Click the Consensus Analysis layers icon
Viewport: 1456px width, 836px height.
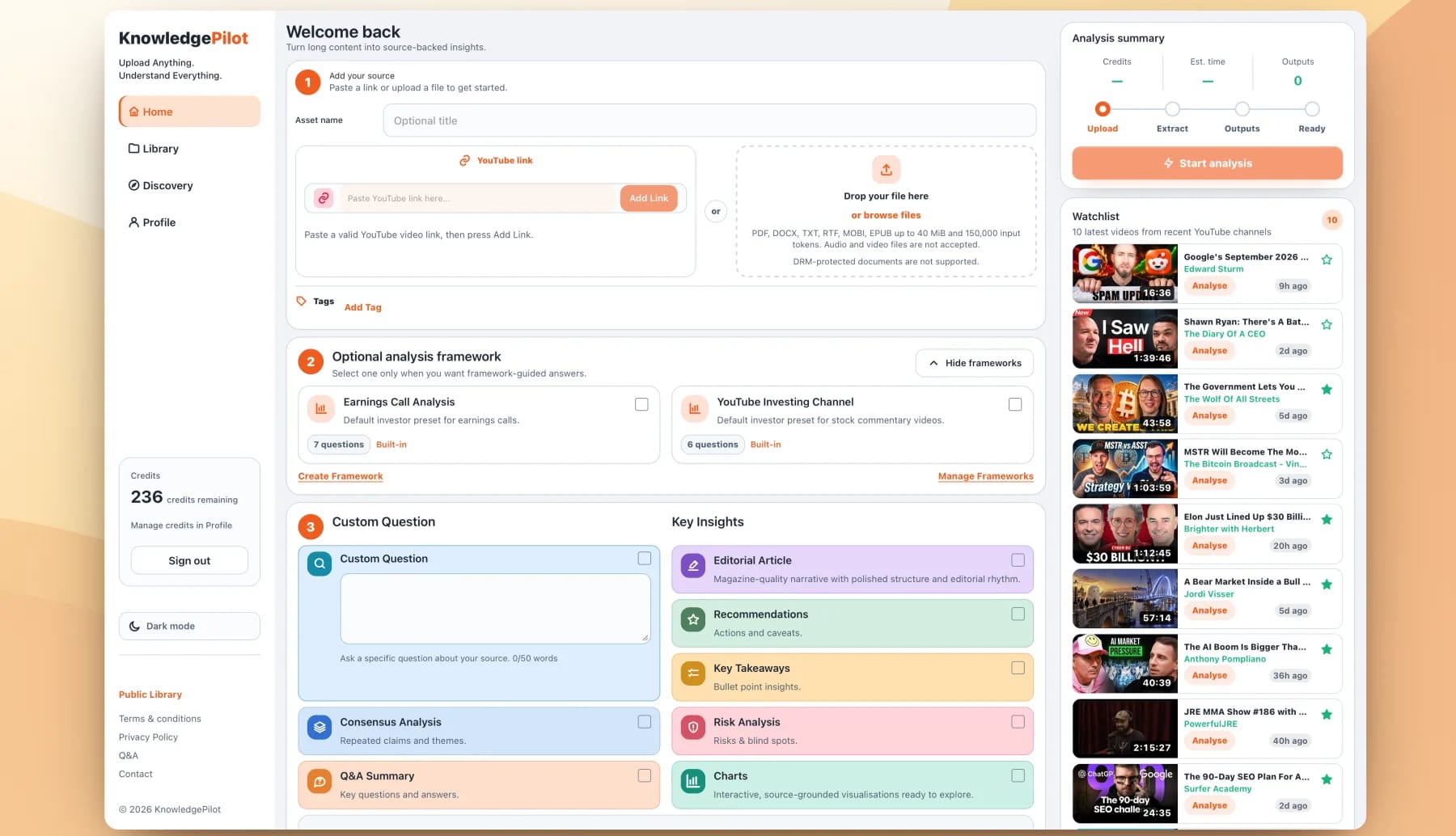click(320, 728)
